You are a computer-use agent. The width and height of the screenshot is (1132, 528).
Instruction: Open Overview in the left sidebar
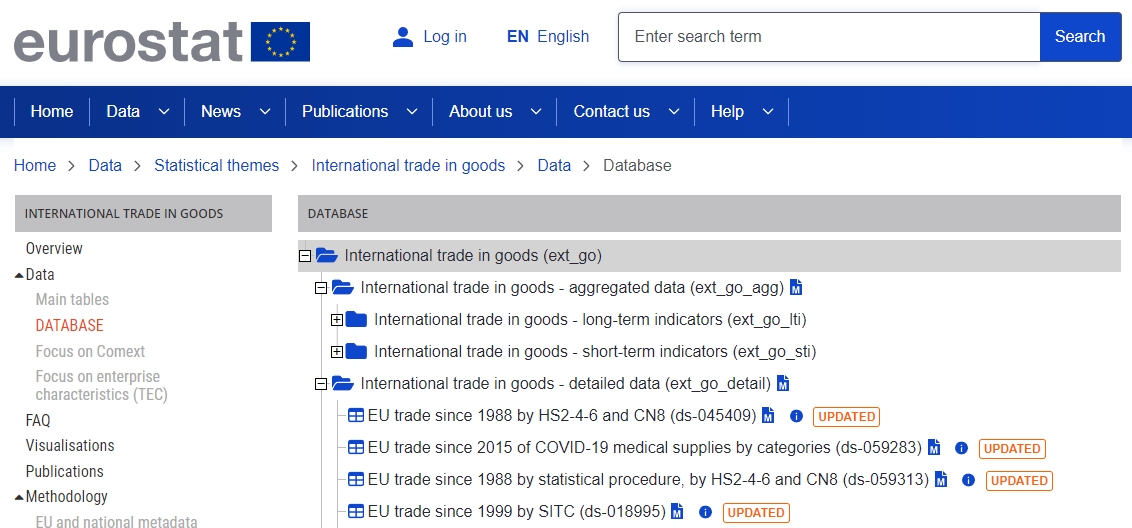[x=54, y=248]
